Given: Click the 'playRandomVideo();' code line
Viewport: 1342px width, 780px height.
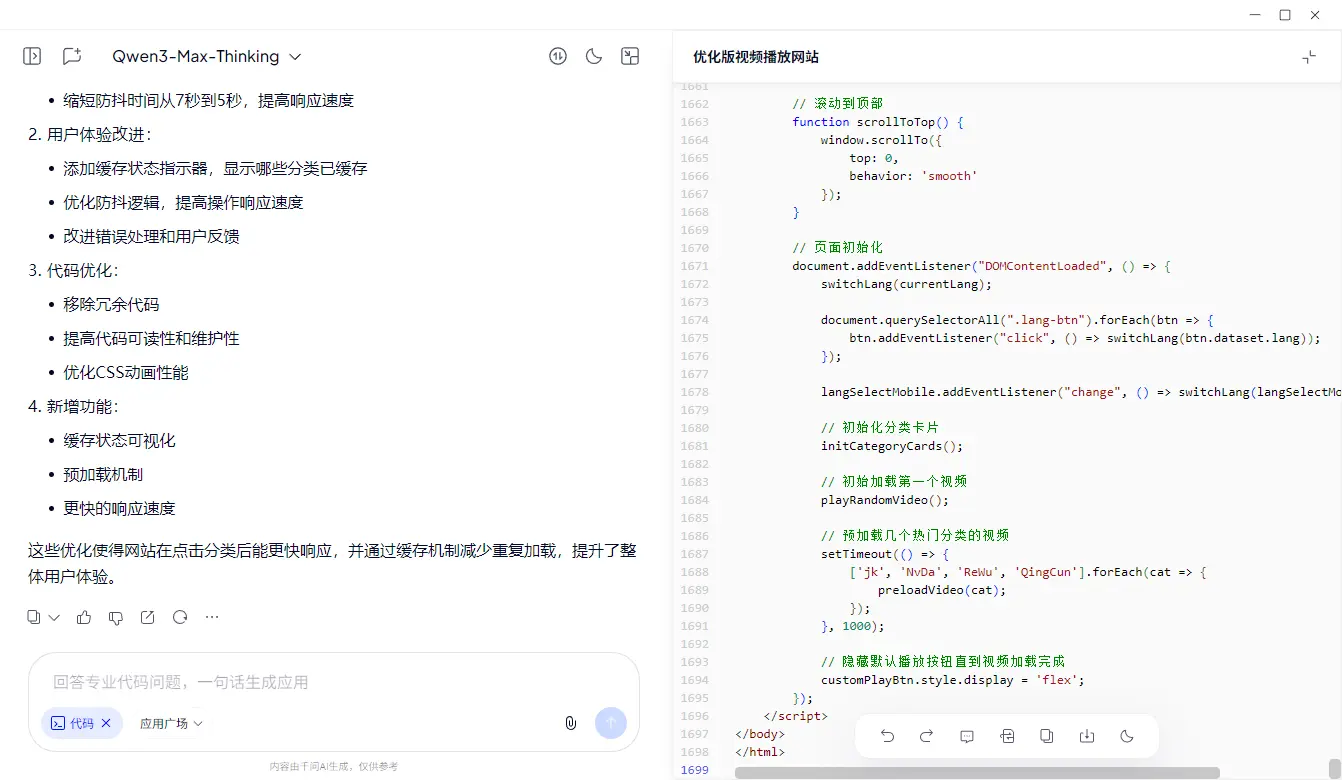Looking at the screenshot, I should (x=885, y=500).
